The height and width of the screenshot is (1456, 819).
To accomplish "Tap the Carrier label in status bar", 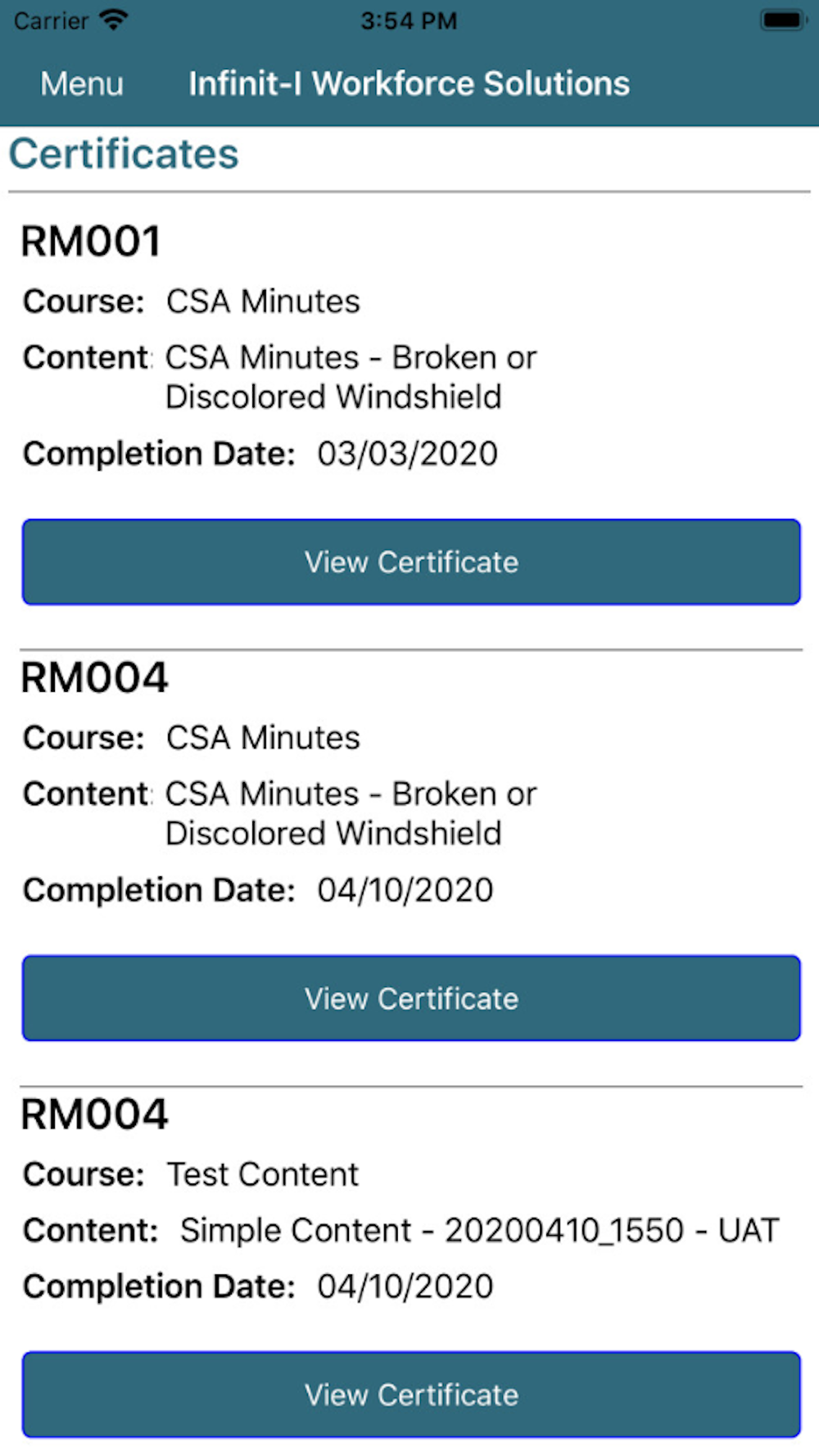I will tap(52, 20).
